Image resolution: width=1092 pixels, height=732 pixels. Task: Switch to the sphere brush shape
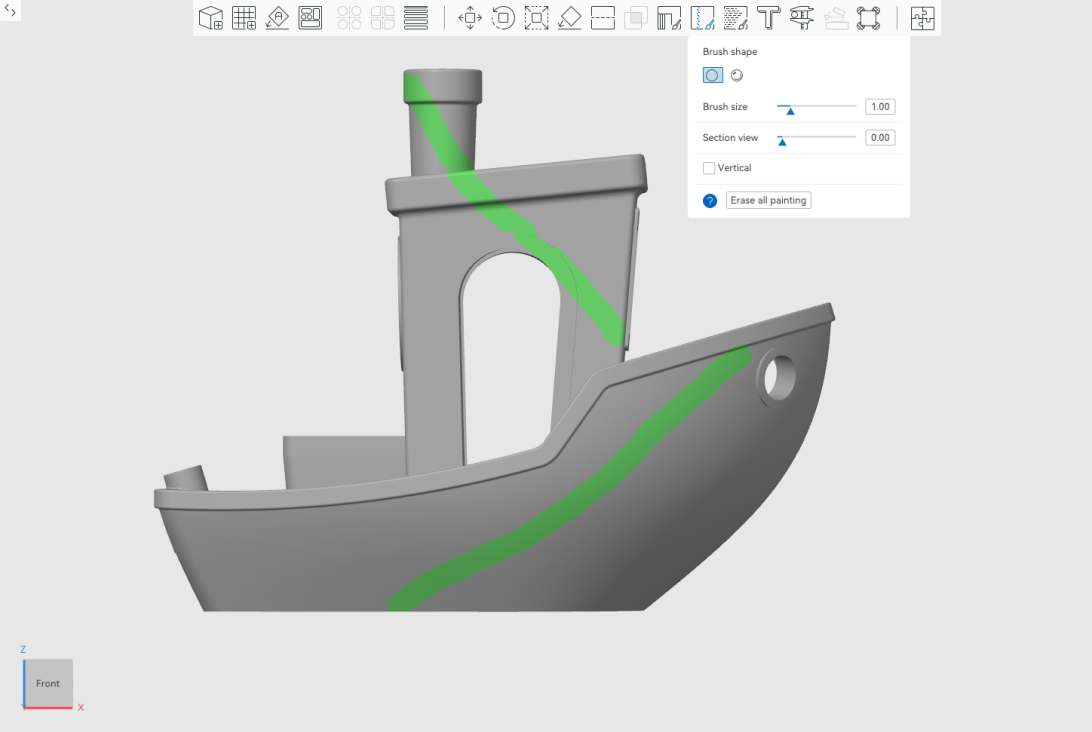coord(736,75)
